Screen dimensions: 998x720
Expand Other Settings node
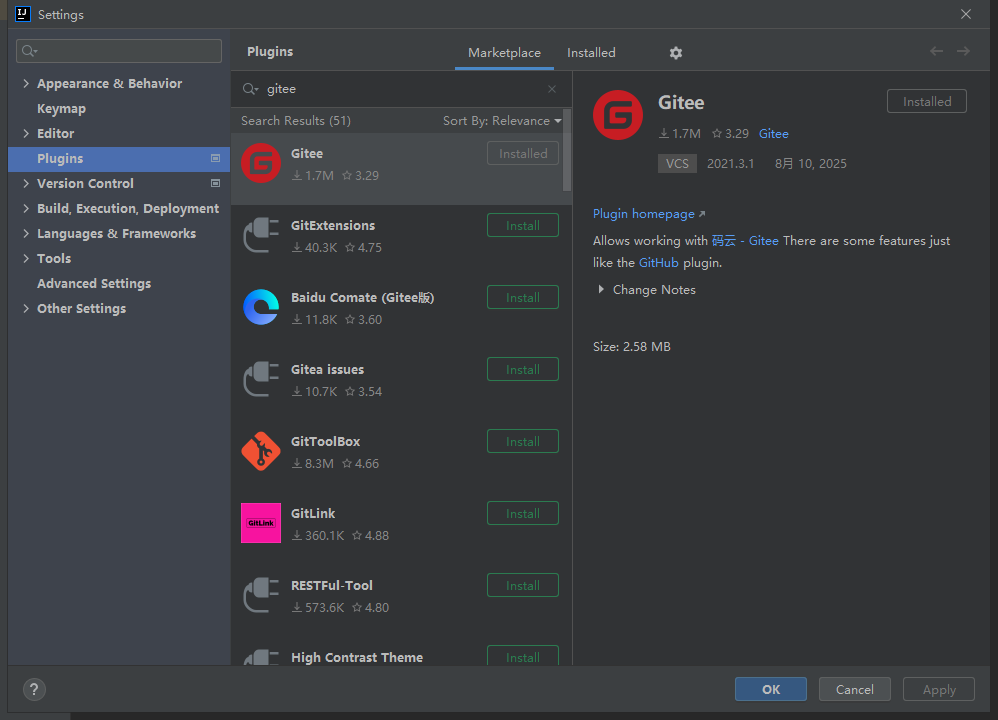point(26,308)
